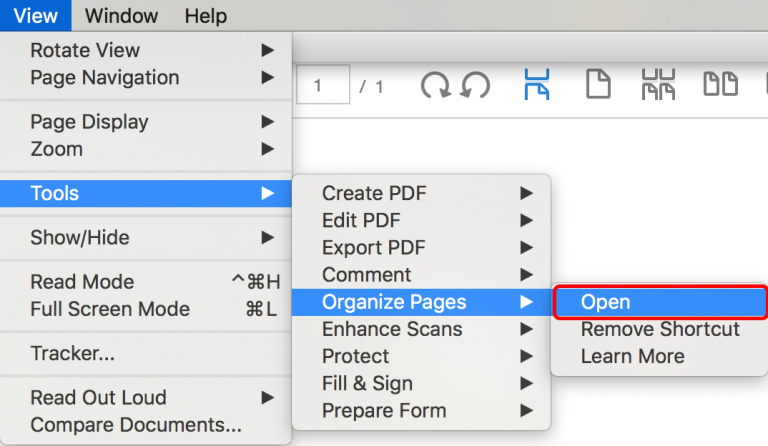Open the Window menu

click(x=121, y=16)
